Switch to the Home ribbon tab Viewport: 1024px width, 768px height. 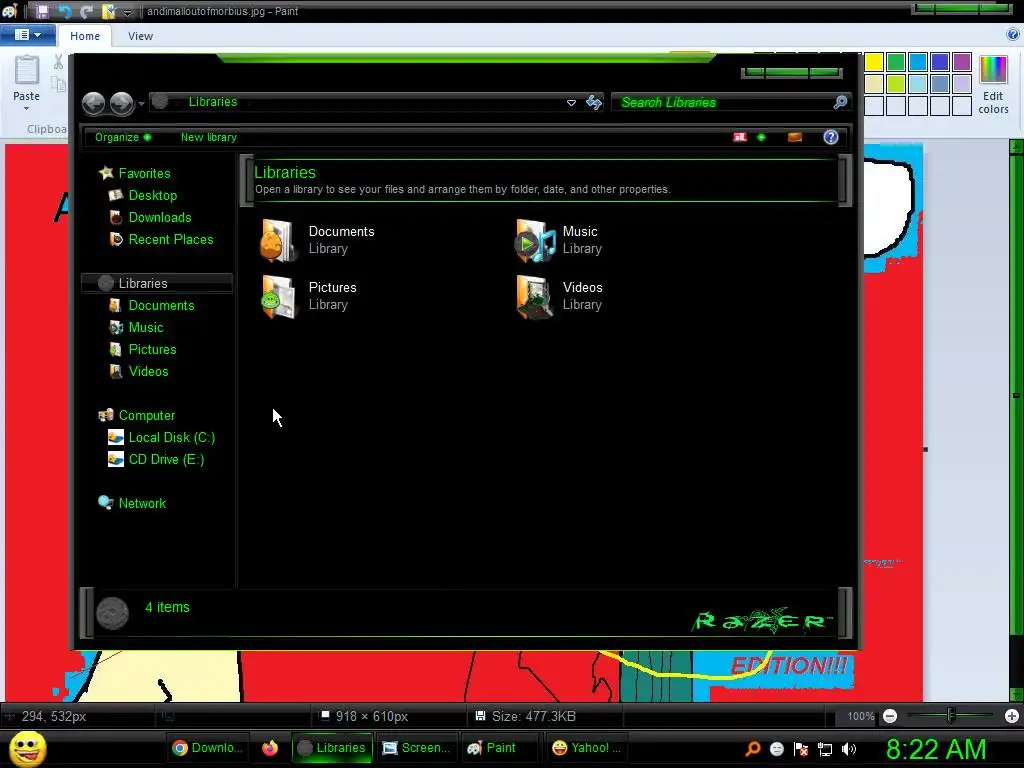coord(85,36)
